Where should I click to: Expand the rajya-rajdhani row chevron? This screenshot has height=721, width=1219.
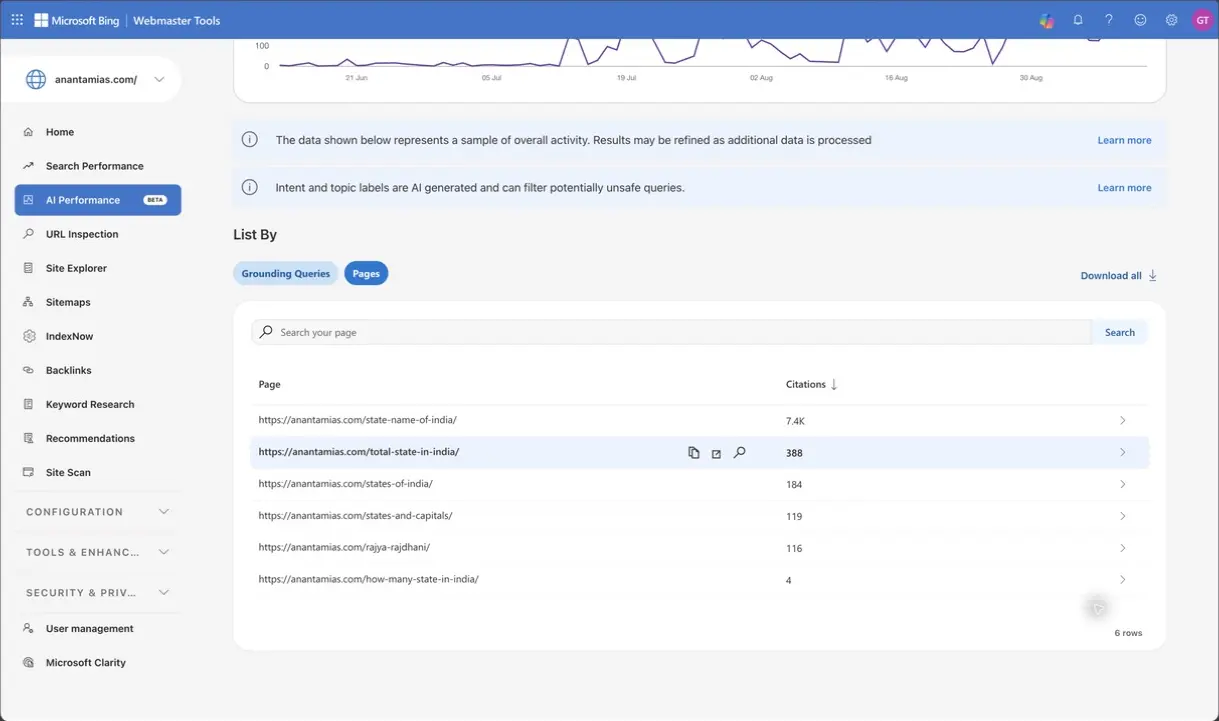(x=1122, y=548)
